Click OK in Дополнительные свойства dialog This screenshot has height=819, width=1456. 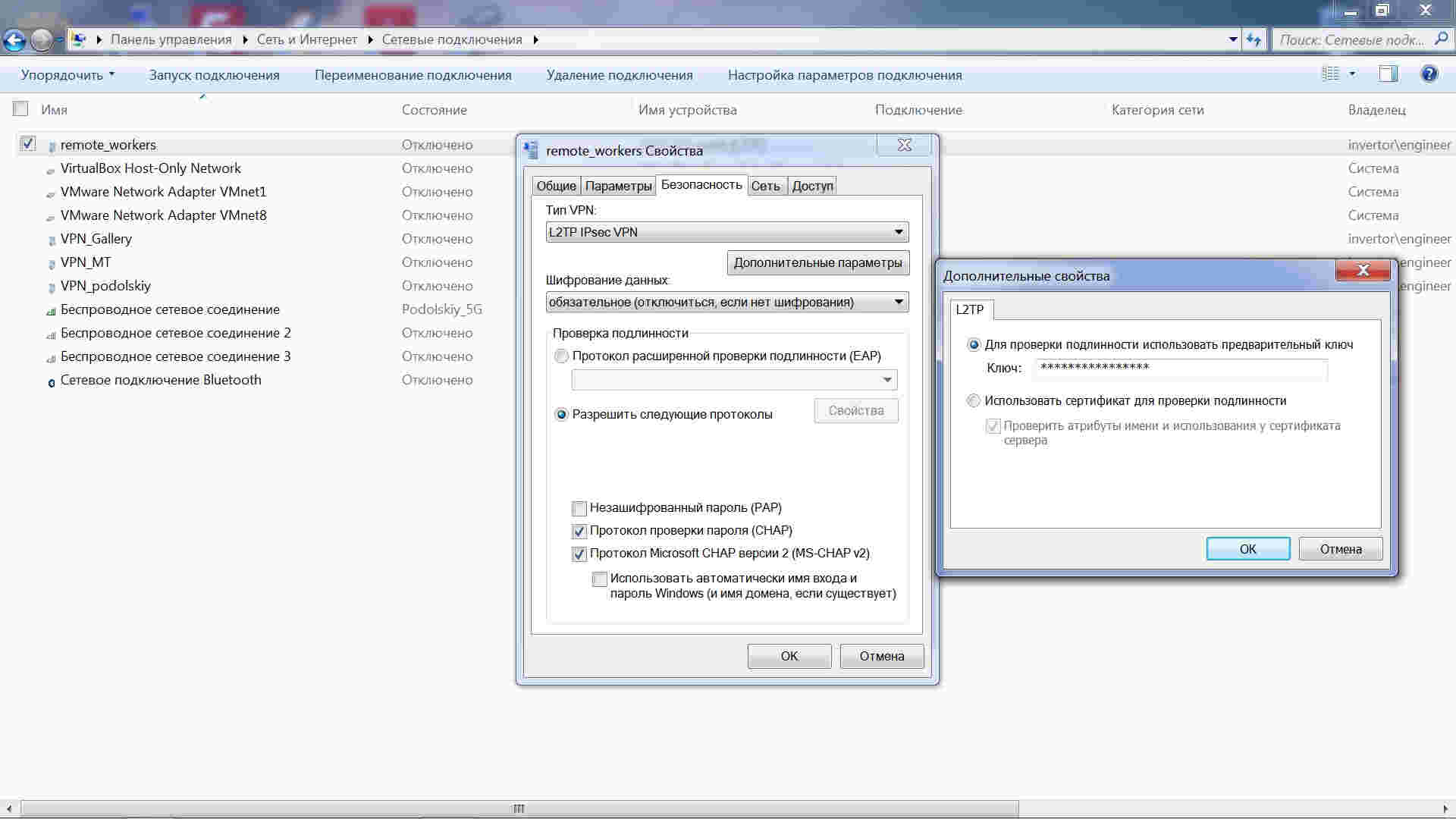coord(1247,549)
